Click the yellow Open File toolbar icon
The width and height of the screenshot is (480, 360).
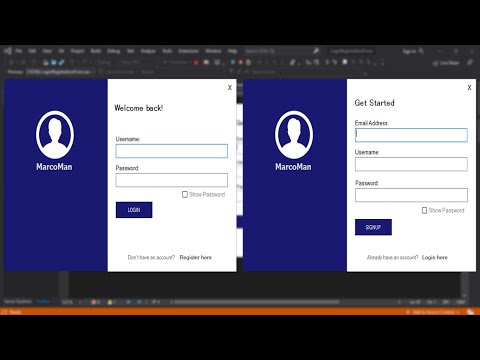46,62
